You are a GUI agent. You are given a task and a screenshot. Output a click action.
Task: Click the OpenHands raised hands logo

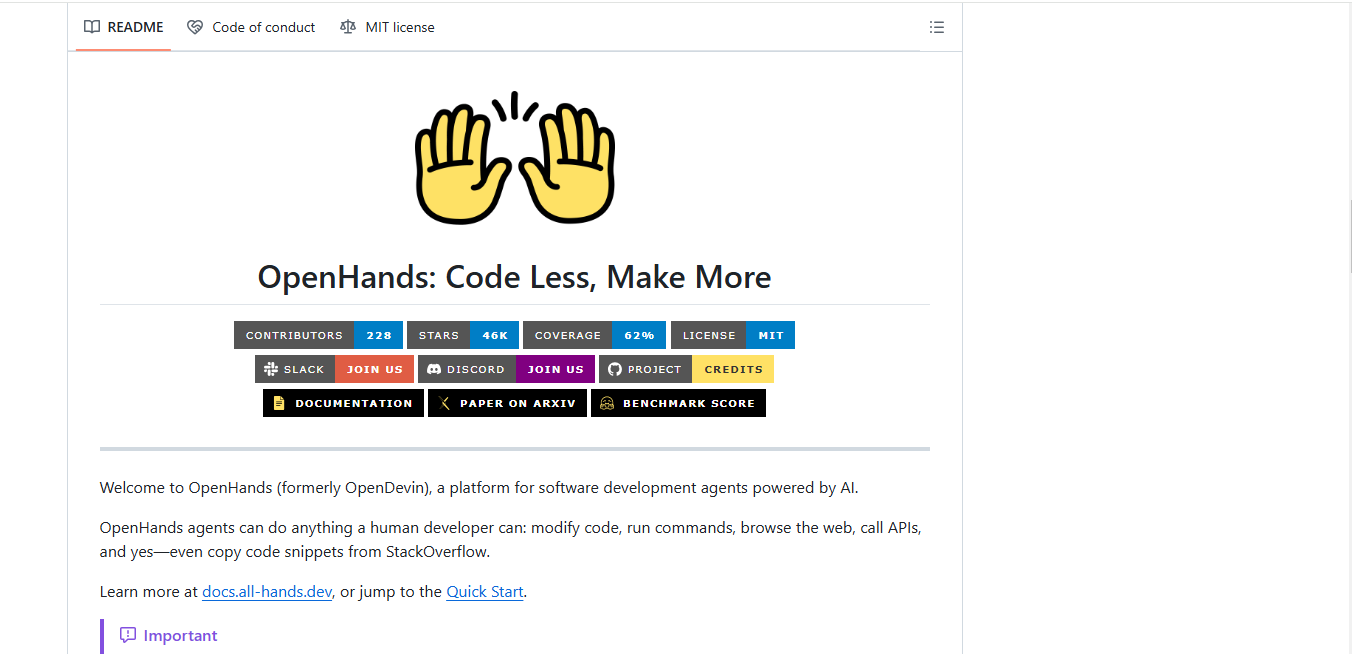(x=515, y=157)
